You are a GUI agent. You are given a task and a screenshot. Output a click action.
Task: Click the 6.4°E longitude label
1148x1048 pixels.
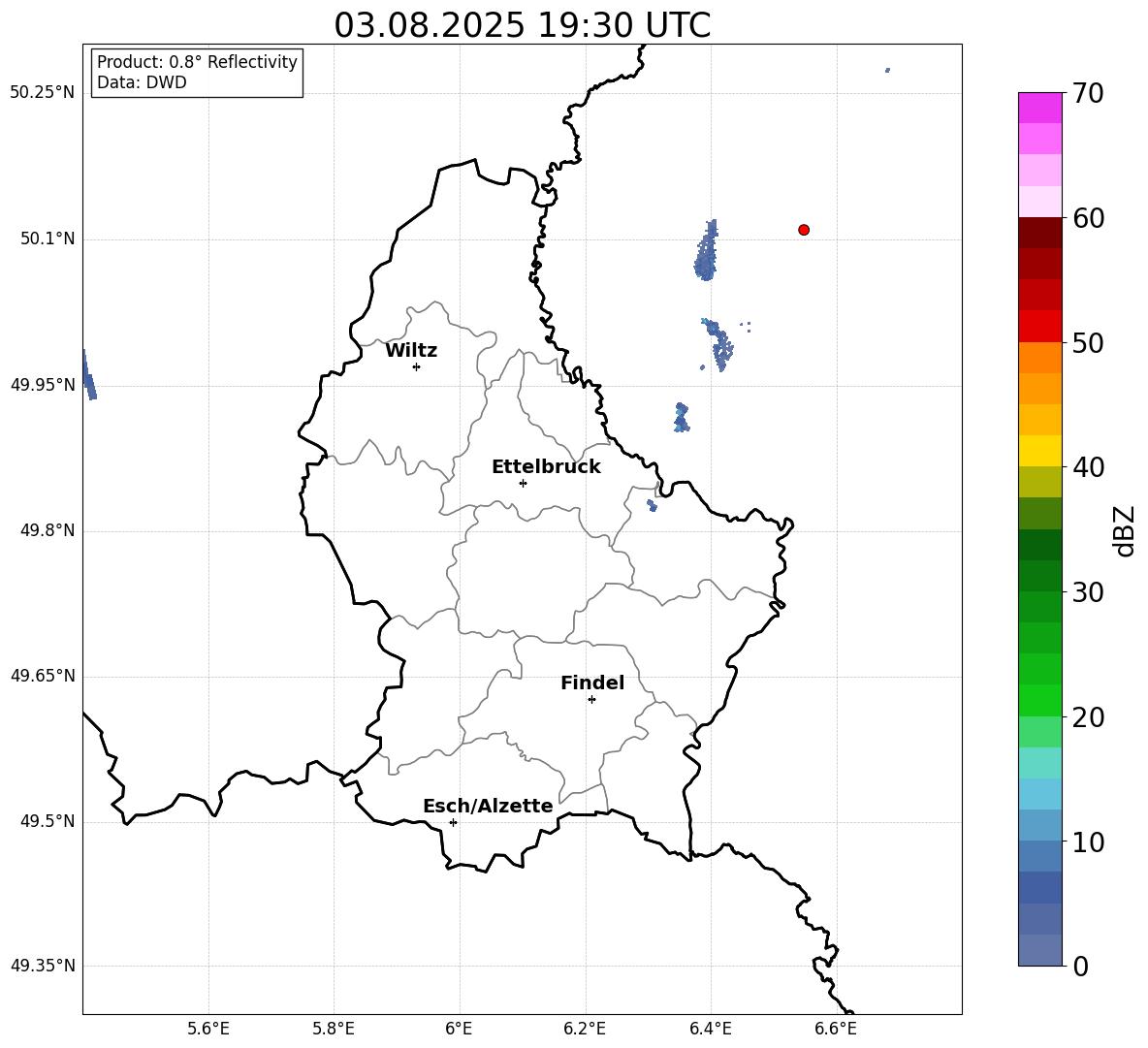710,1029
